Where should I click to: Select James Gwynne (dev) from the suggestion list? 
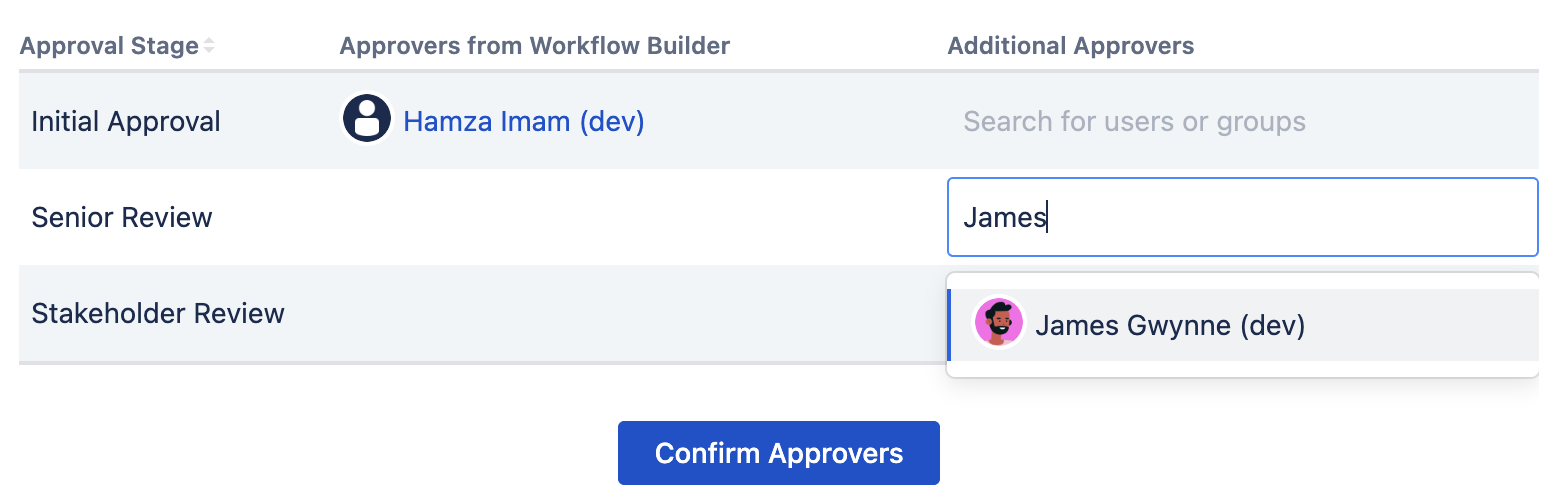pyautogui.click(x=1170, y=325)
